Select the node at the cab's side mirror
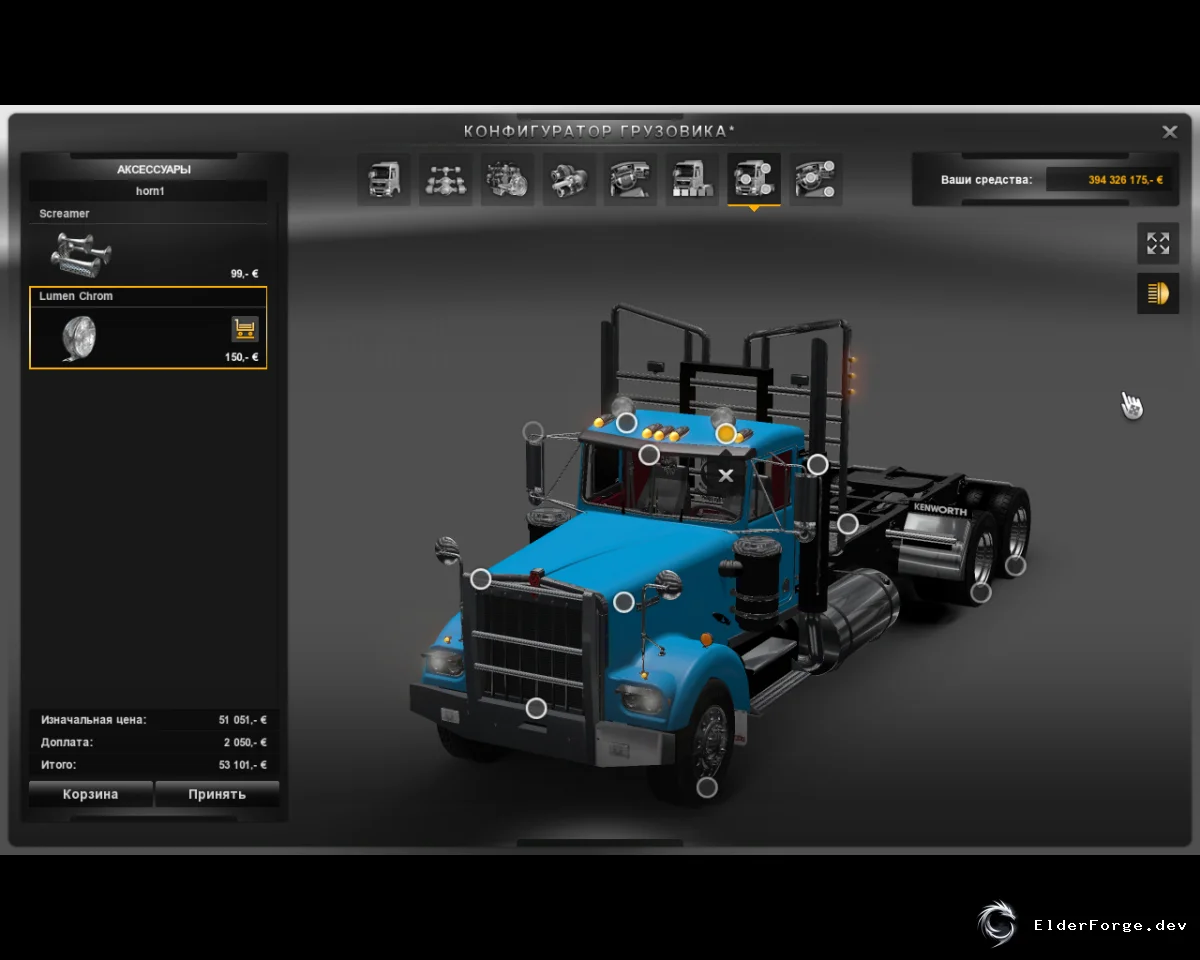The height and width of the screenshot is (960, 1200). (x=533, y=432)
